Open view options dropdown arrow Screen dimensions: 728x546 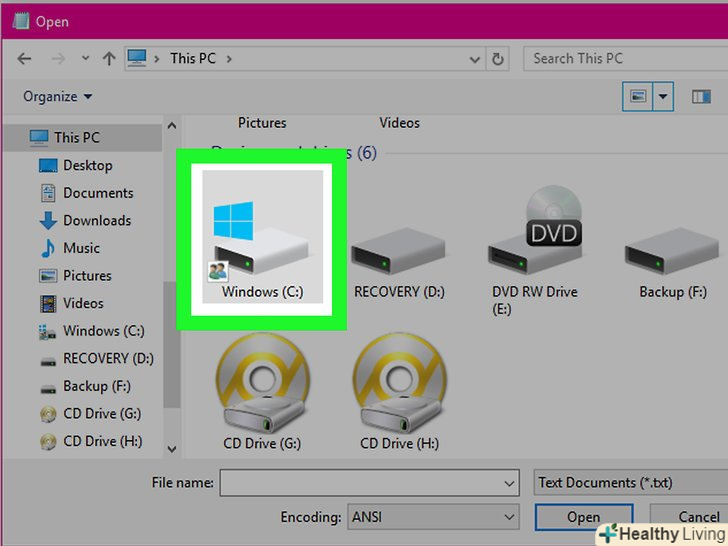click(663, 97)
